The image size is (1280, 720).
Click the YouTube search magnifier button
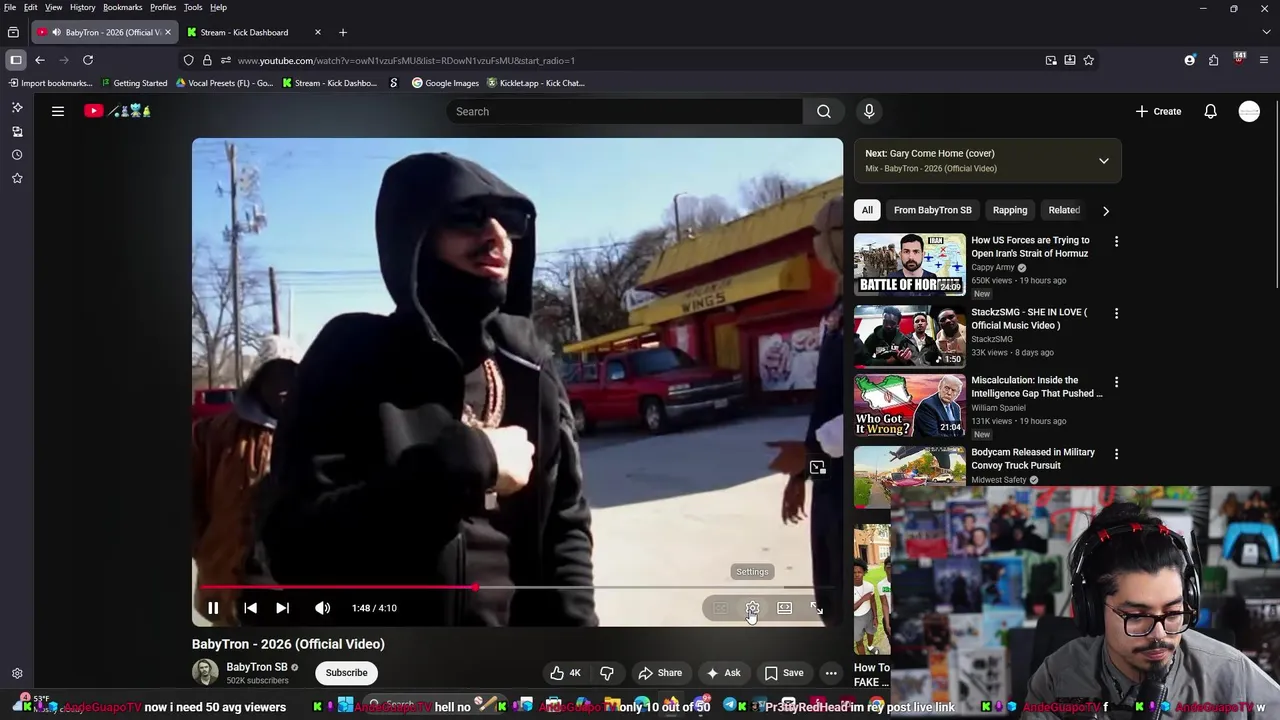tap(824, 111)
